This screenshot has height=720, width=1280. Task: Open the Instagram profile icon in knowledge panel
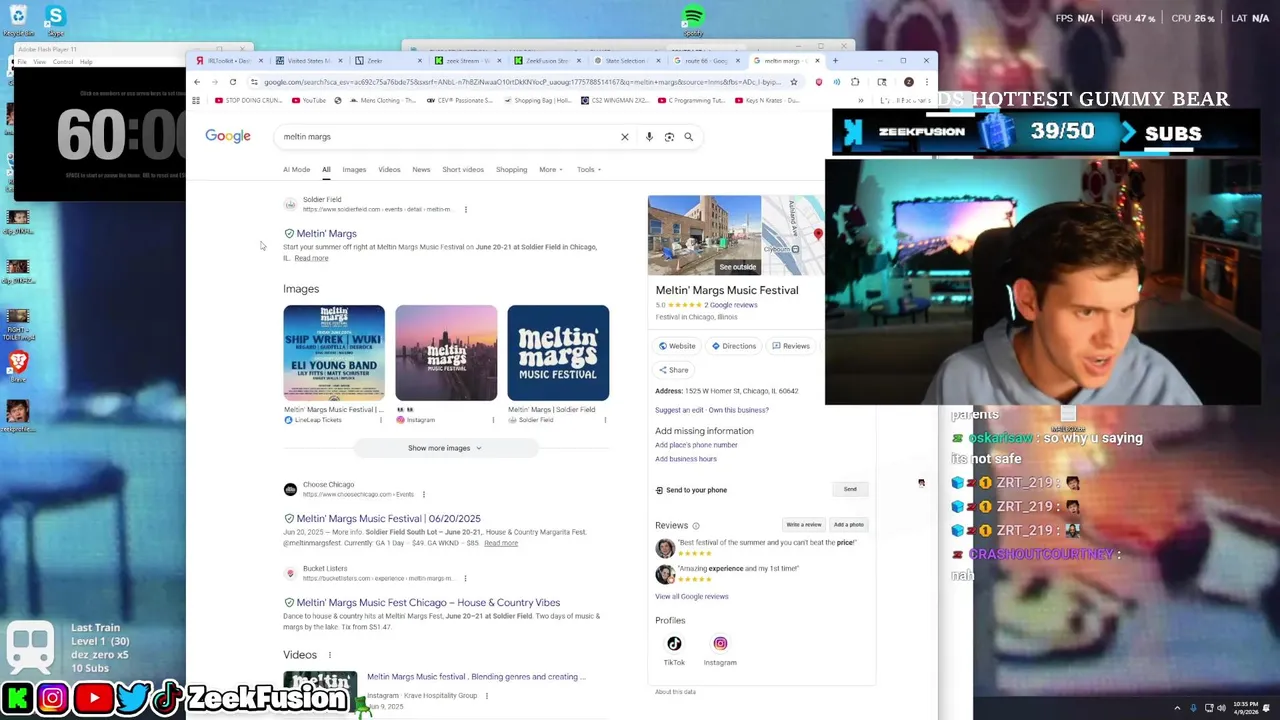(x=720, y=644)
